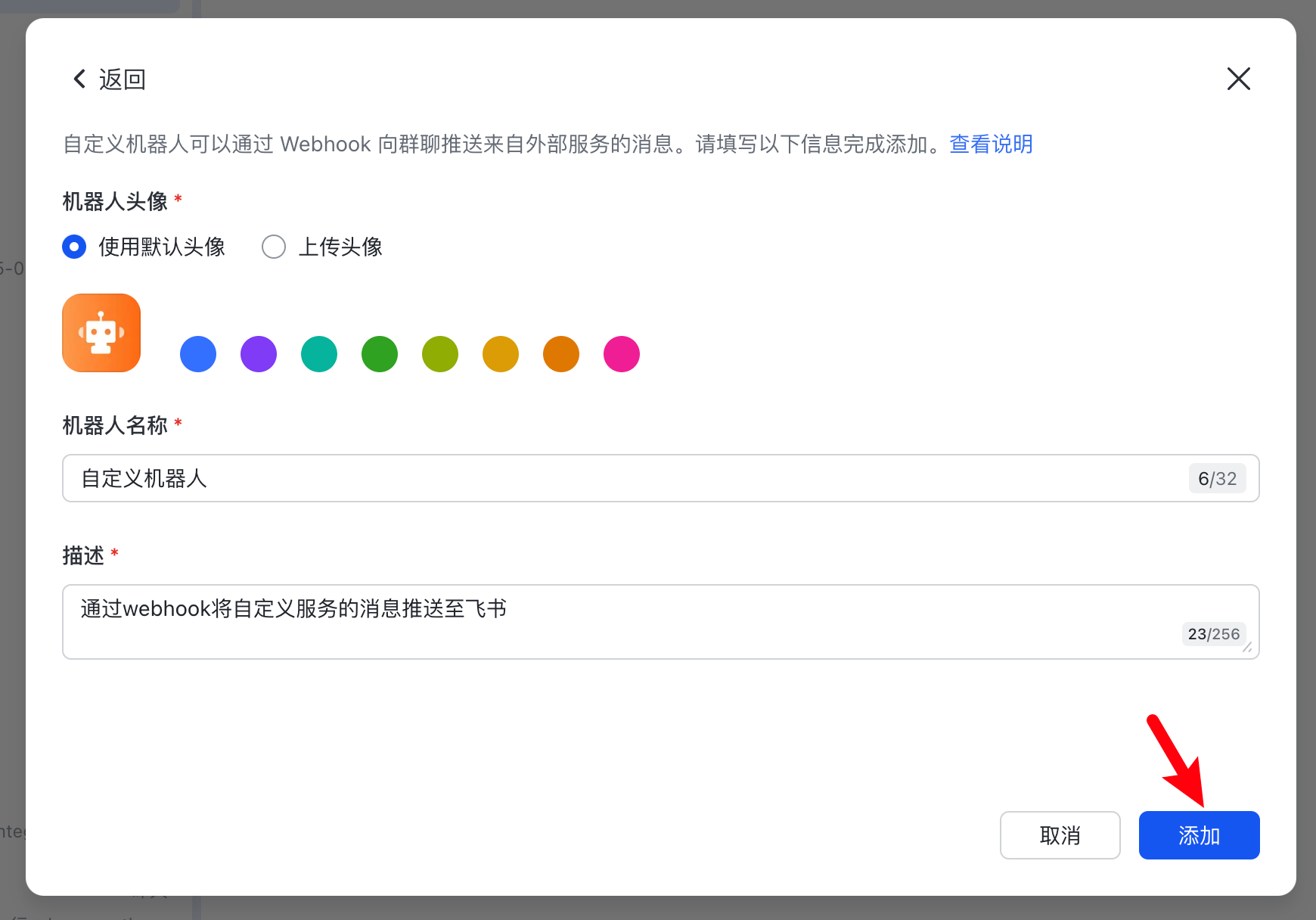
Task: Click the back chevron arrow icon
Action: [79, 79]
